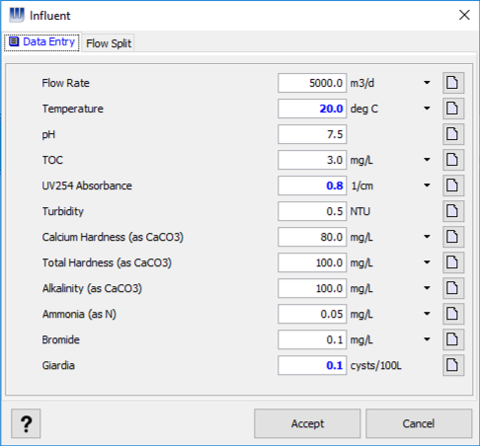Click the Accept button
The width and height of the screenshot is (480, 446).
tap(307, 423)
